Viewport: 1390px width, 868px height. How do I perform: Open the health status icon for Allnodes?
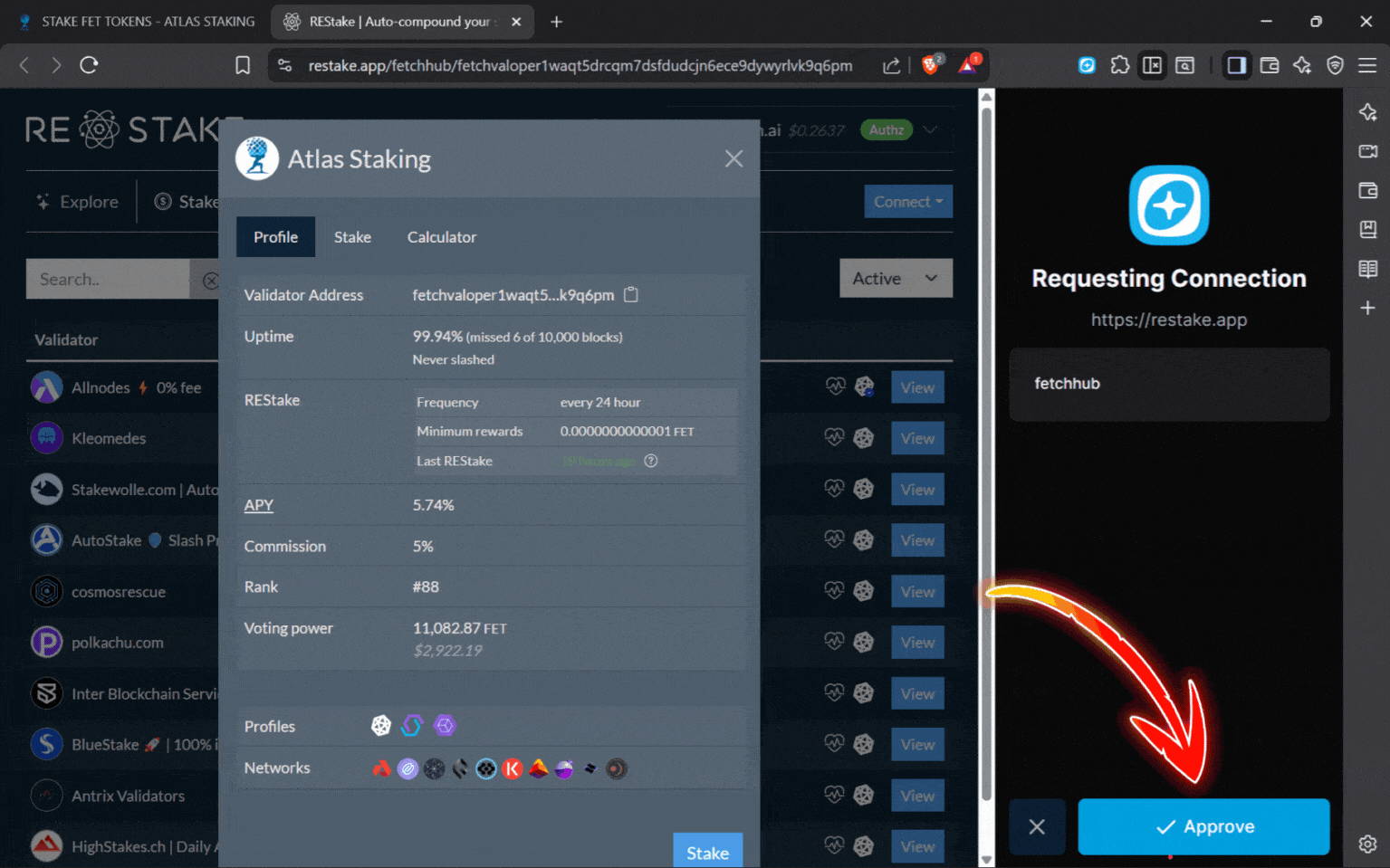point(834,386)
